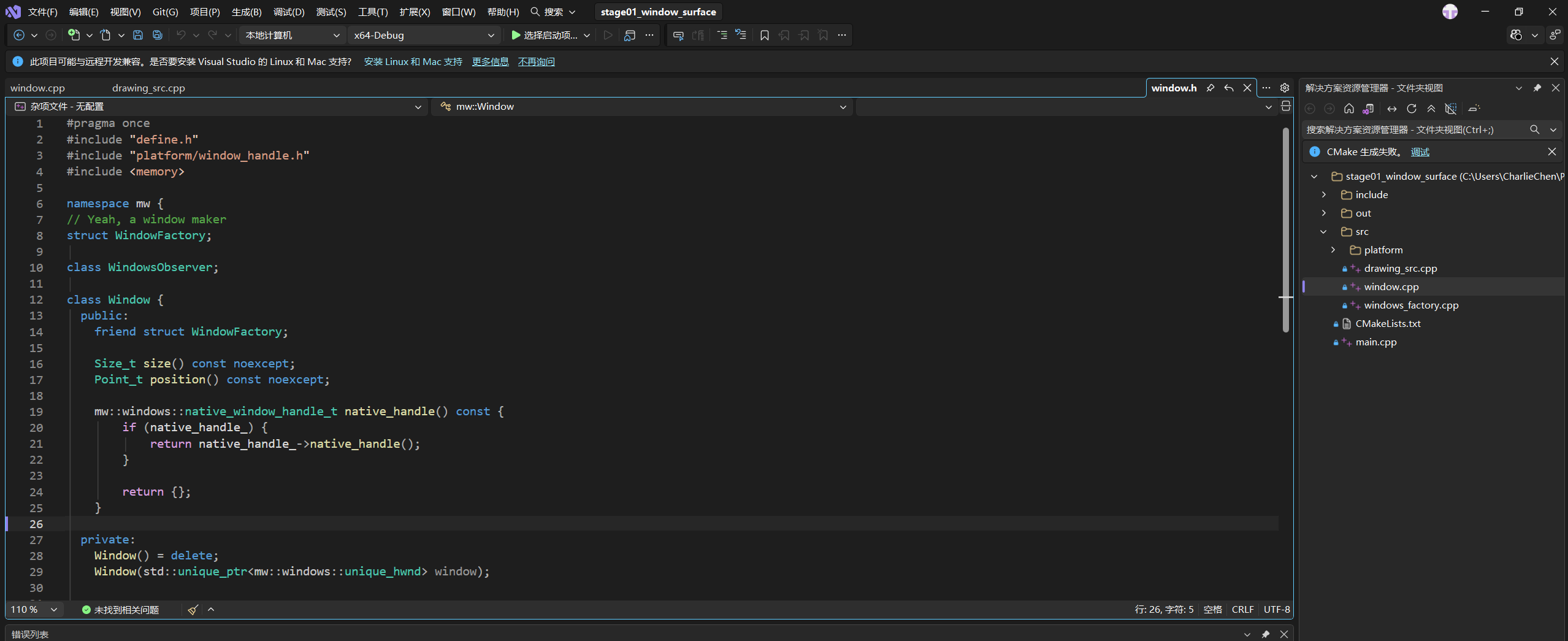Switch to the drawing_src.cpp tab
Screen dimensions: 1568x641
click(148, 88)
